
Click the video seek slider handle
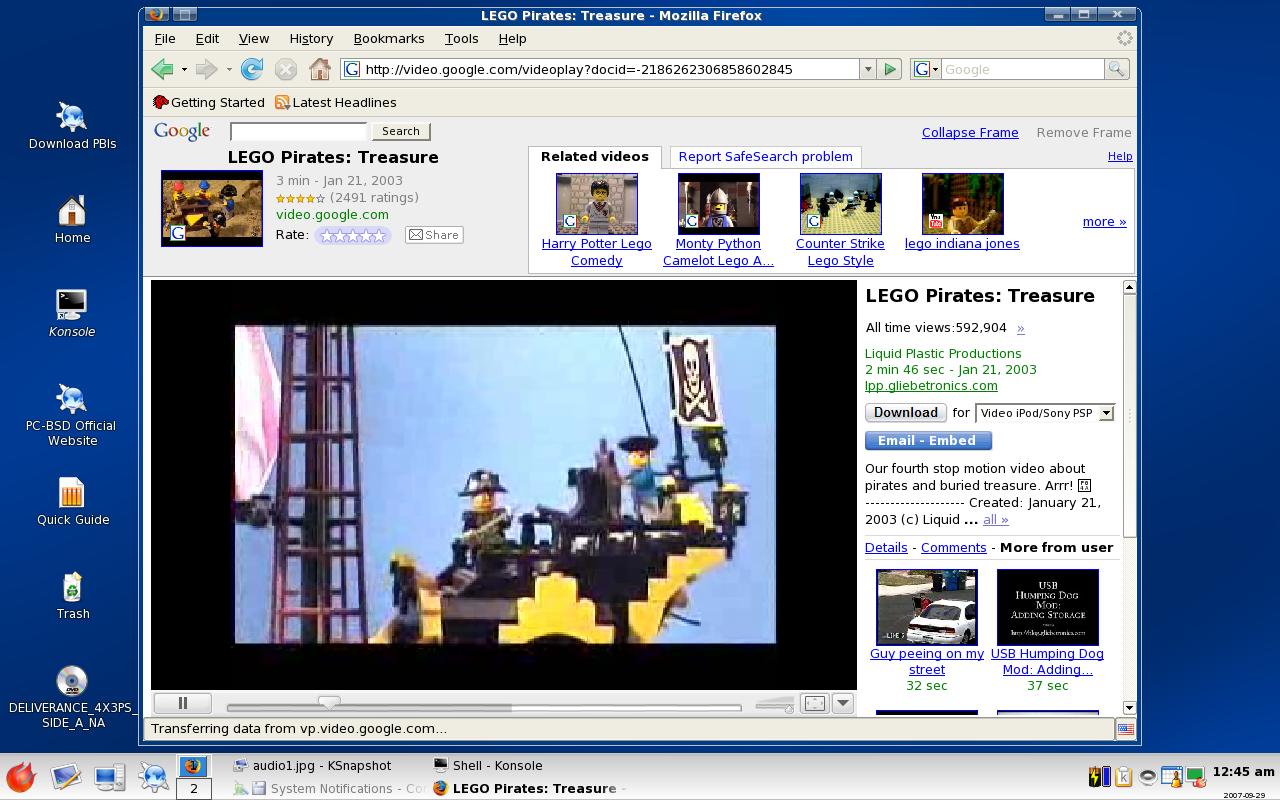[x=329, y=703]
